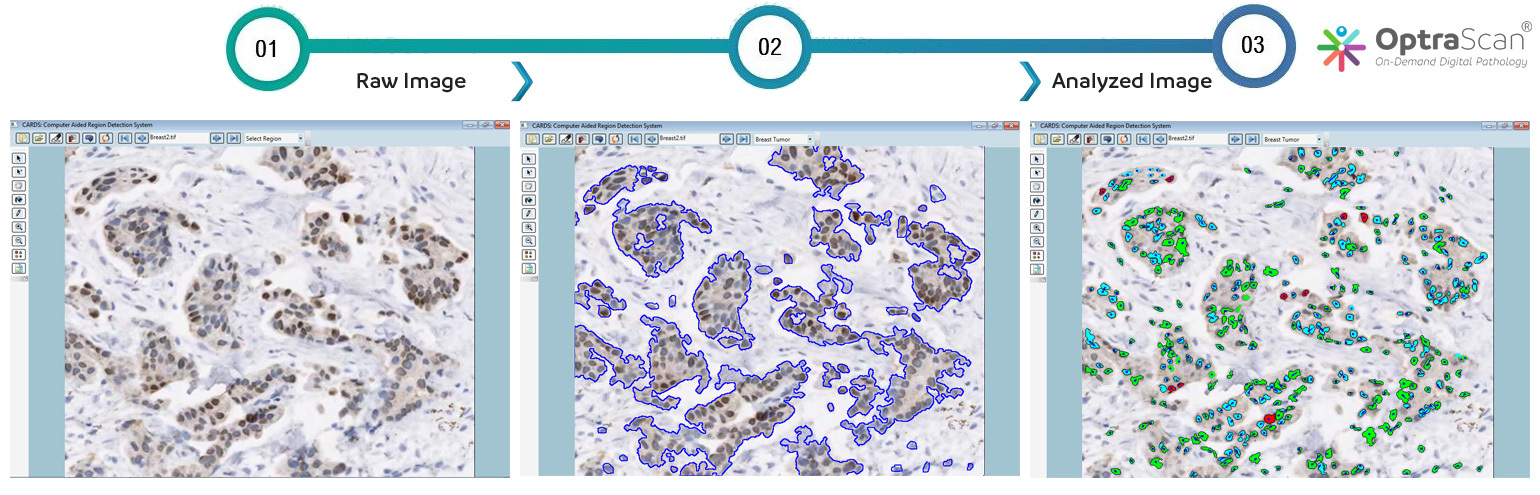
Task: Click the open folder icon in Raw Image window
Action: tap(39, 138)
